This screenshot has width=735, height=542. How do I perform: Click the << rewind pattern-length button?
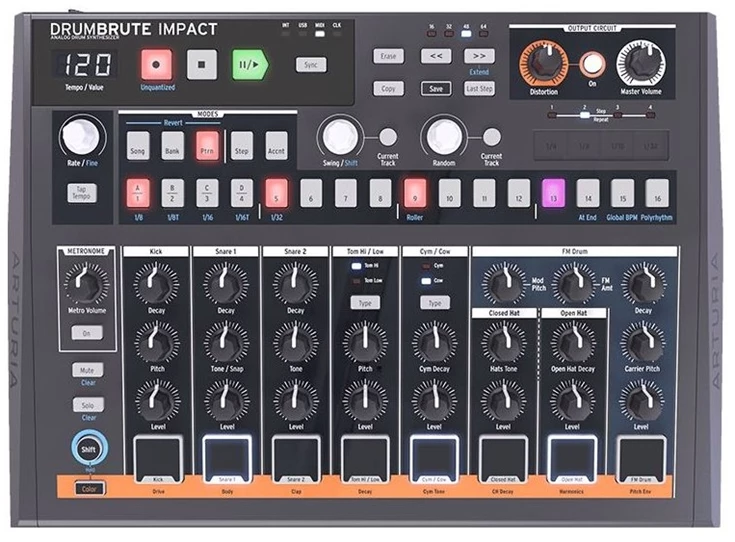click(436, 56)
